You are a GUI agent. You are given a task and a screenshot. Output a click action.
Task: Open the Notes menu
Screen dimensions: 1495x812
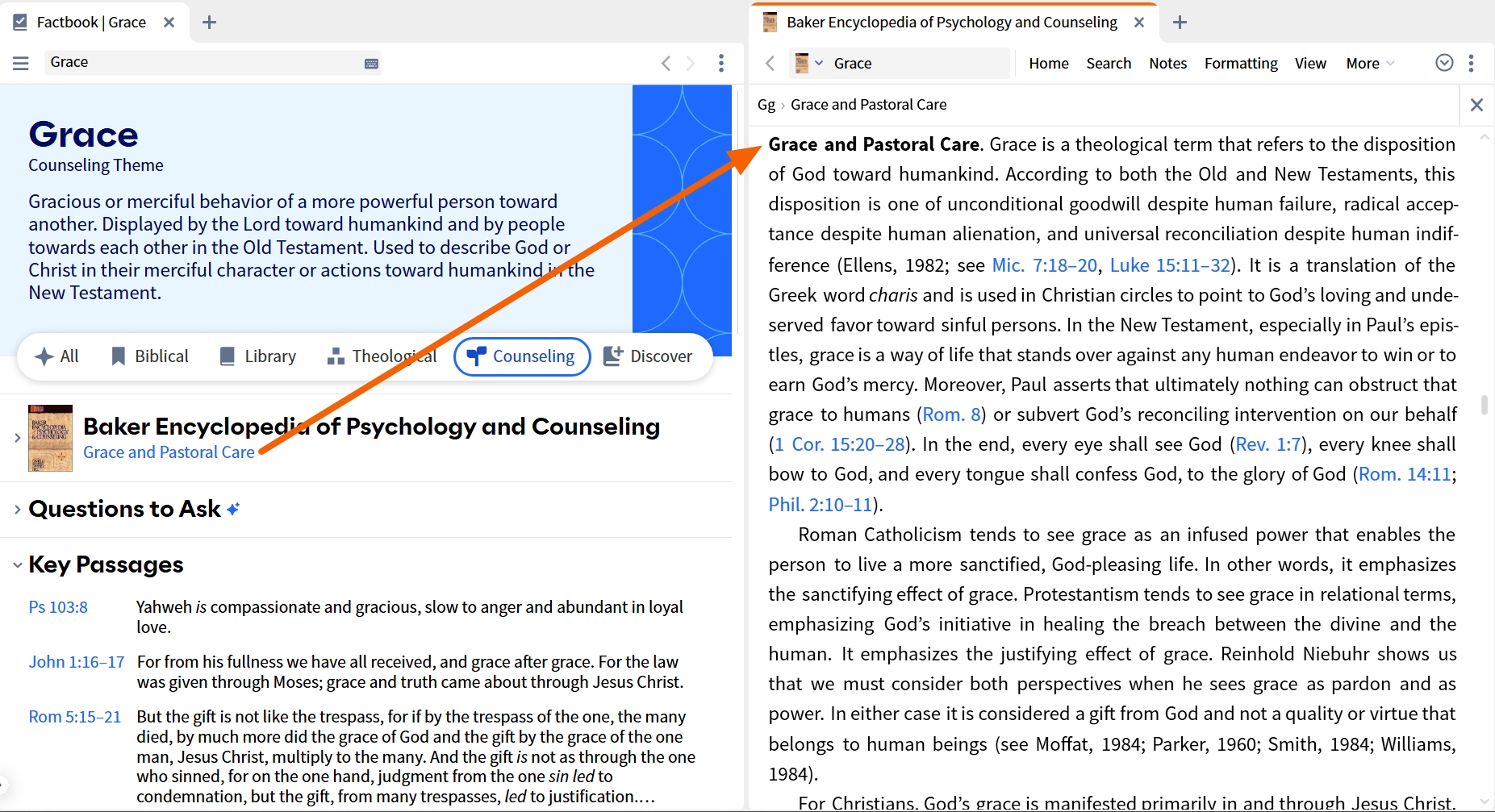(1167, 64)
